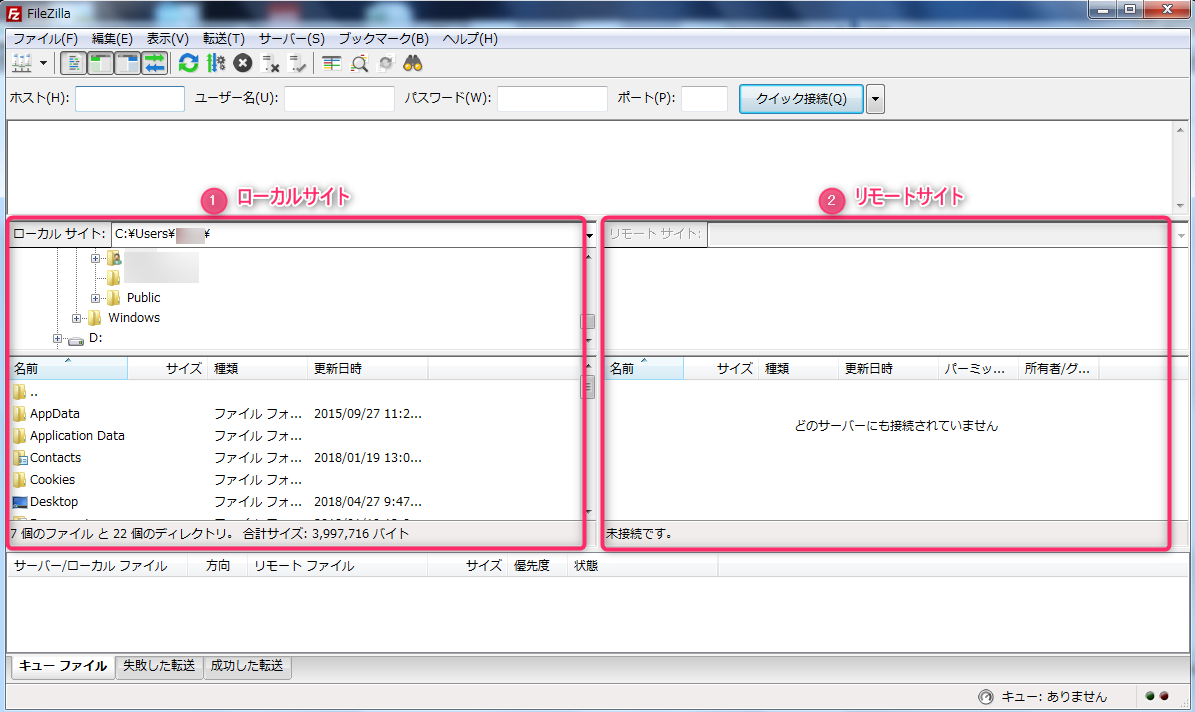The height and width of the screenshot is (712, 1195).
Task: Toggle the transfer queue display
Action: click(x=155, y=63)
